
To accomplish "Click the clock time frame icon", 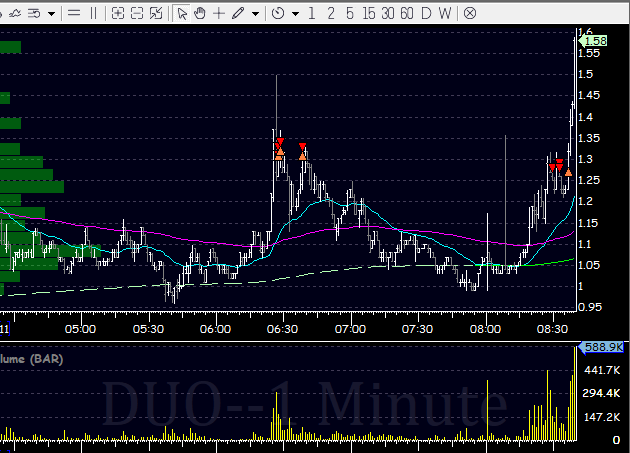I will tap(278, 13).
